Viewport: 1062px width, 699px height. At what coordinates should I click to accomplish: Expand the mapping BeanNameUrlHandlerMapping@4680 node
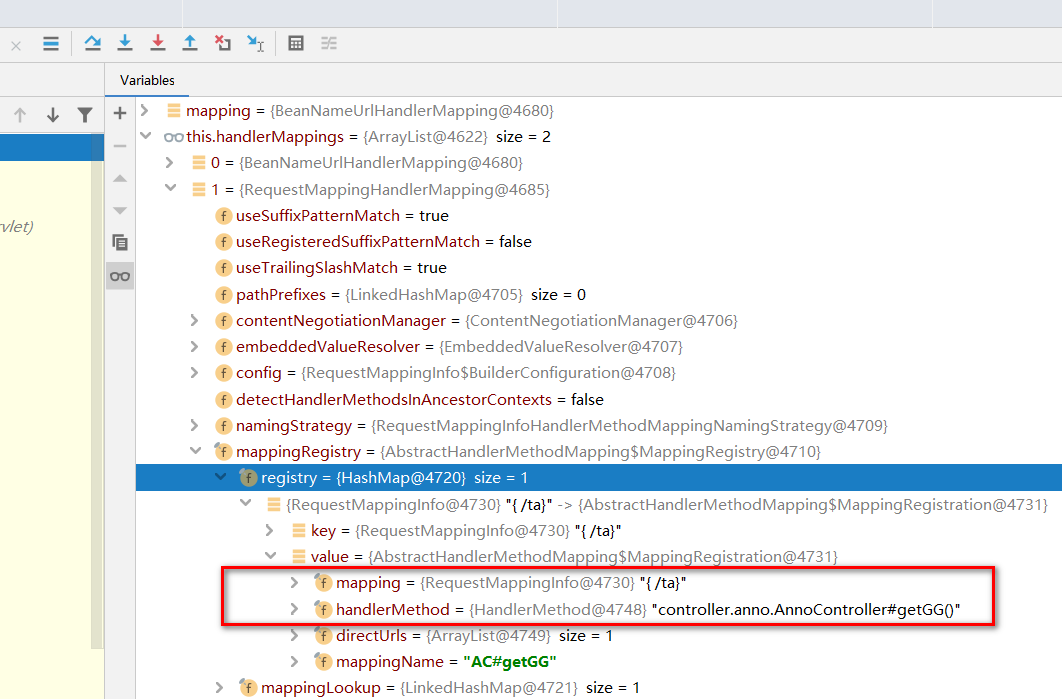(x=144, y=110)
